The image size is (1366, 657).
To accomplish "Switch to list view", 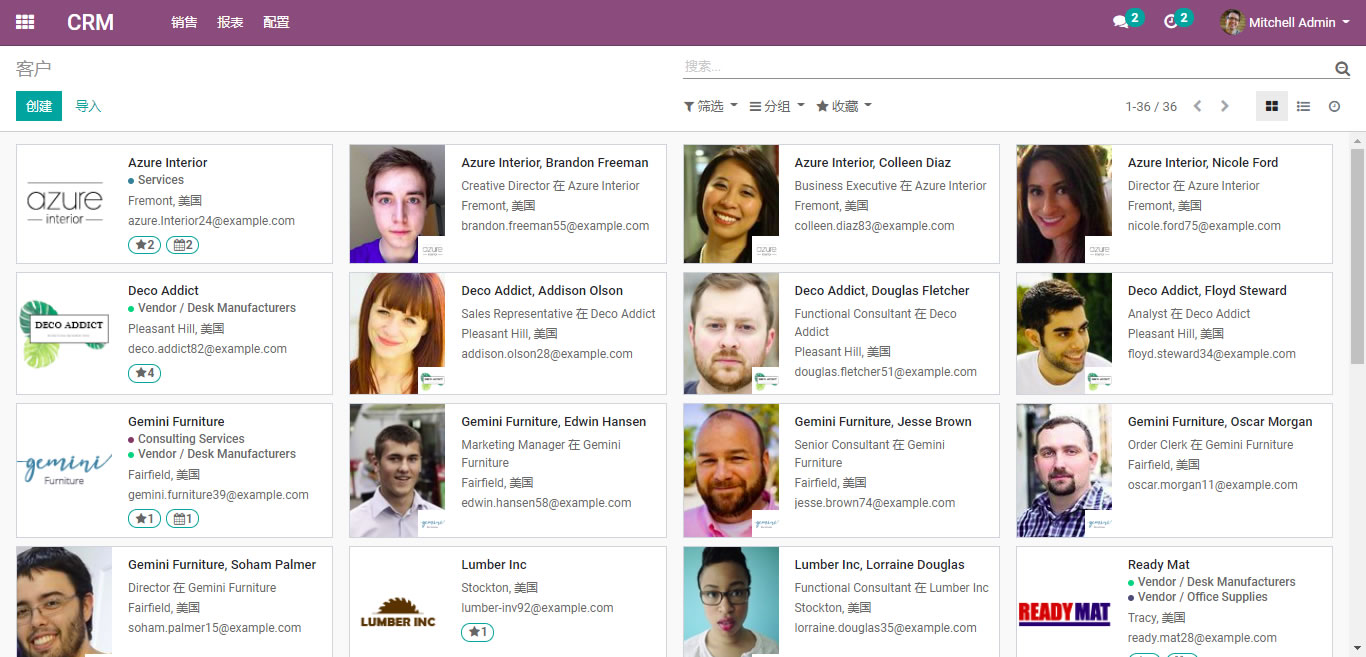I will pyautogui.click(x=1303, y=106).
